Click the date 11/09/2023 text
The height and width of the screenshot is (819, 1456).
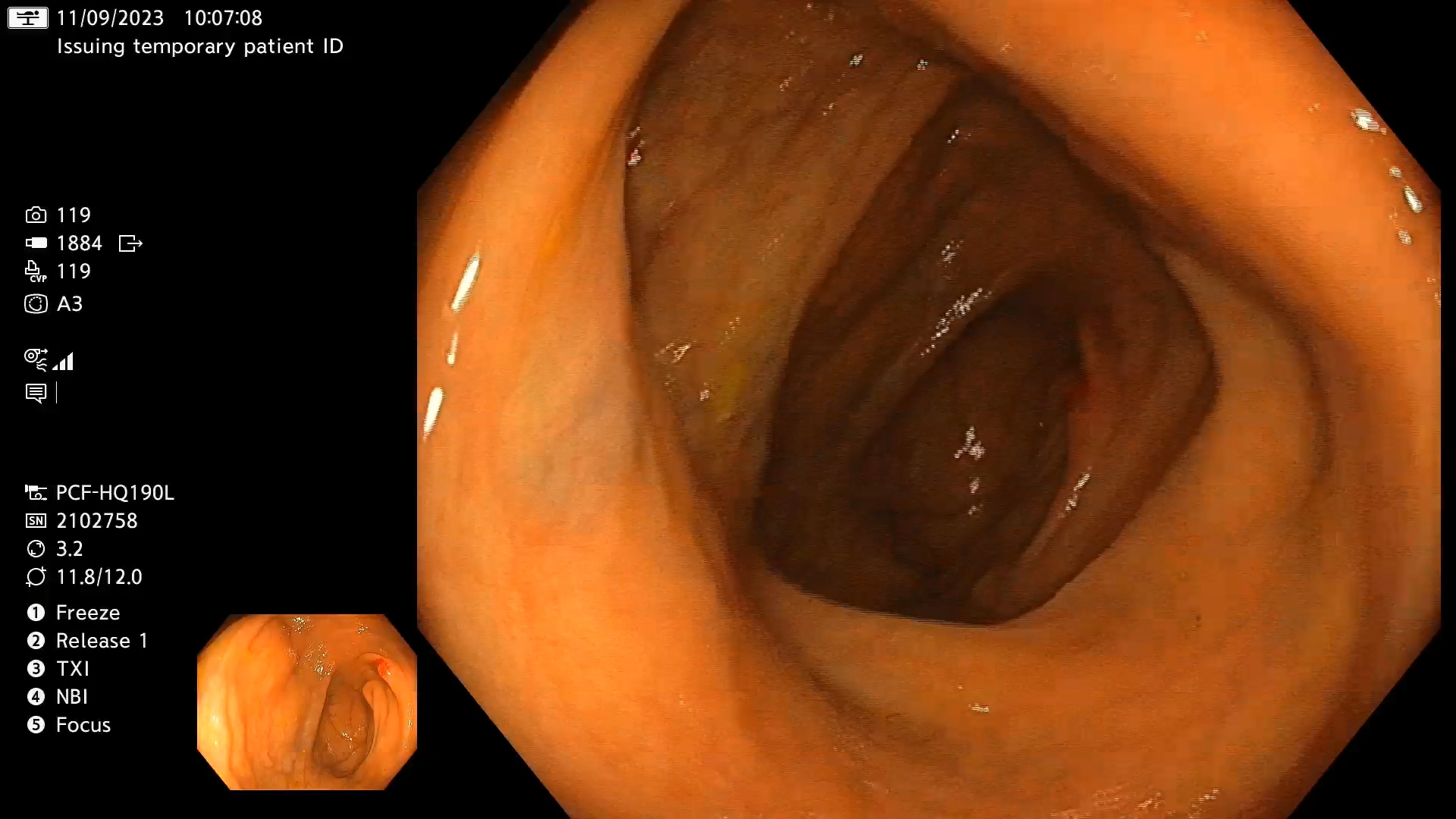click(110, 17)
